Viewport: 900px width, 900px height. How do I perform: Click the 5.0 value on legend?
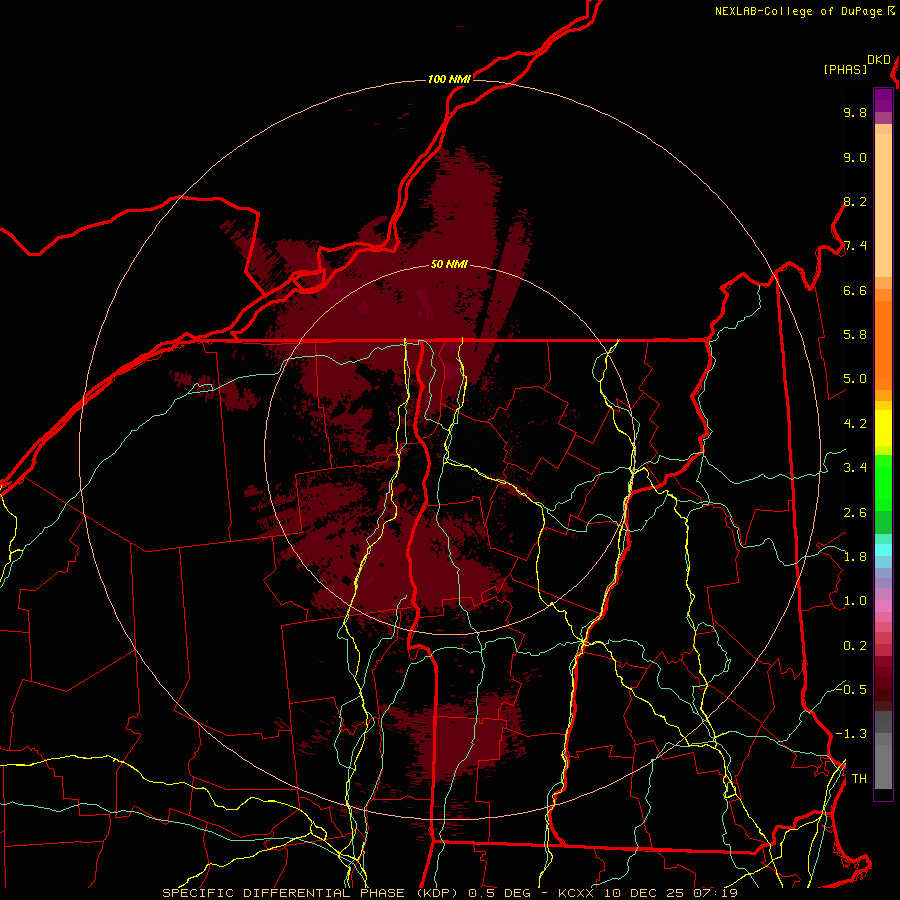click(x=855, y=379)
